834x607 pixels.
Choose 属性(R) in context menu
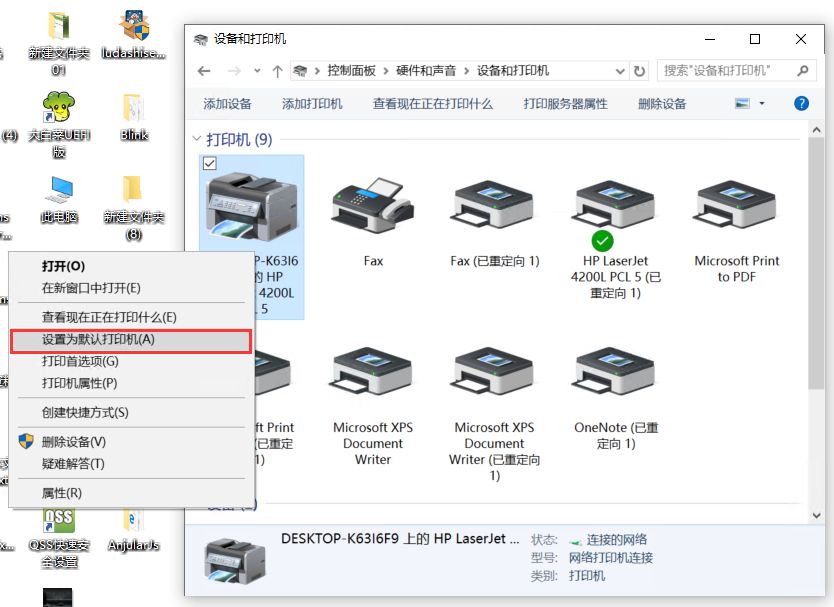pos(131,493)
